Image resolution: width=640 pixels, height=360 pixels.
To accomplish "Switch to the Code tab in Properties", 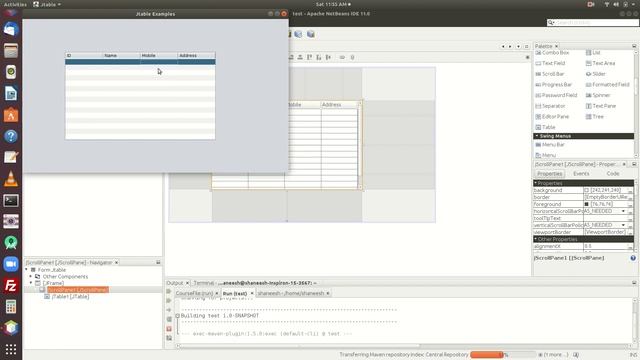I will click(x=613, y=173).
